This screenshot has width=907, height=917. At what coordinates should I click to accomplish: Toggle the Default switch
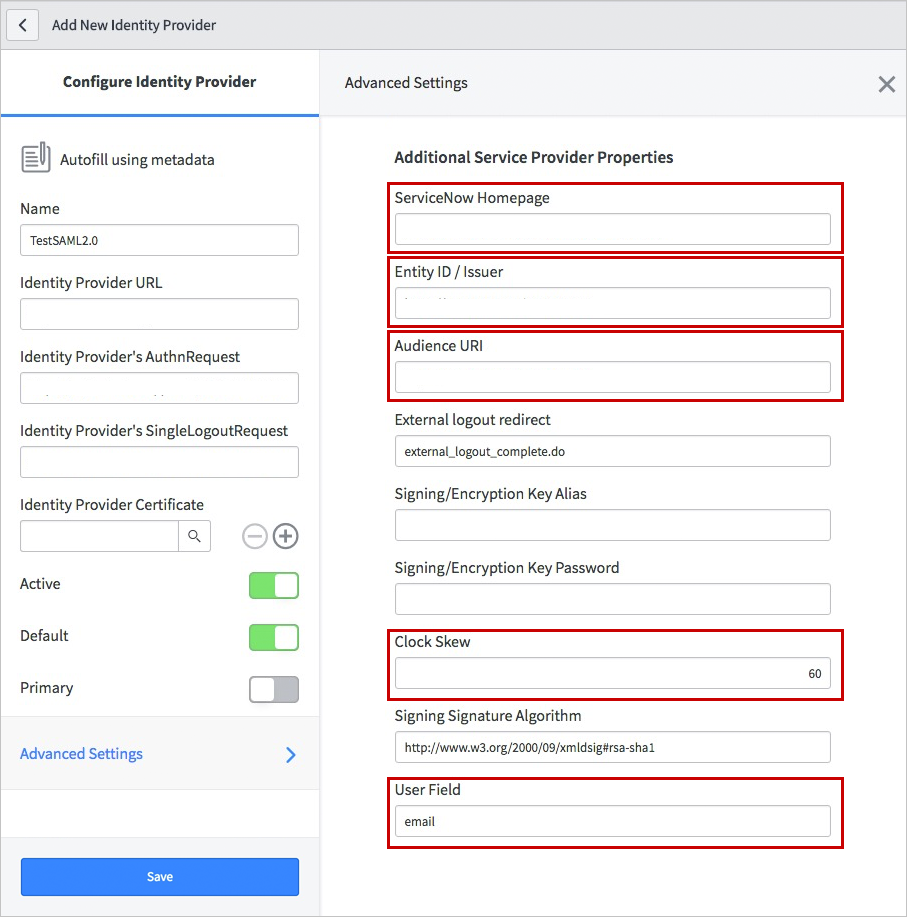[274, 637]
